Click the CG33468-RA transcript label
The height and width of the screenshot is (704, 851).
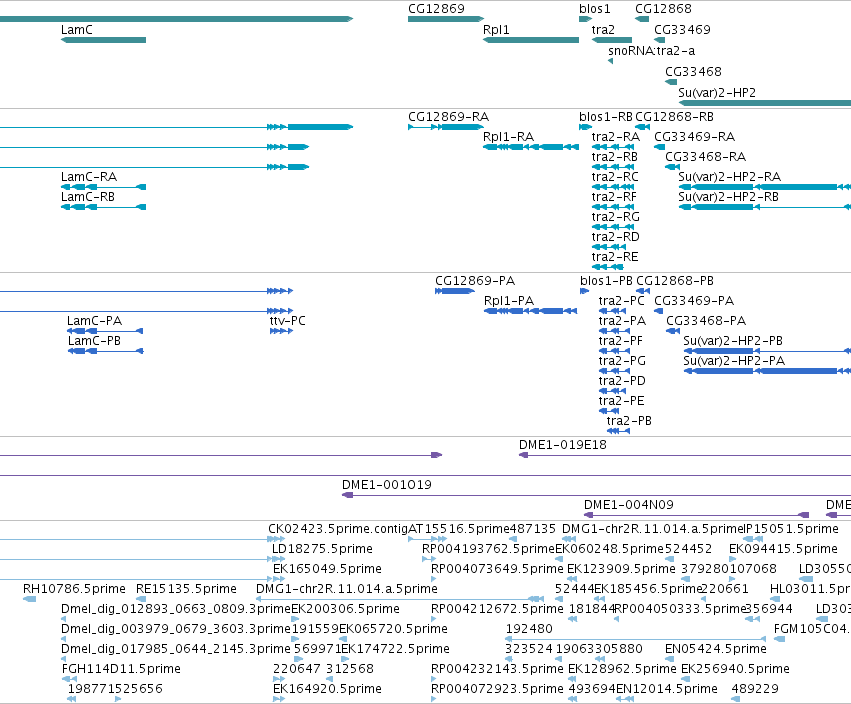pyautogui.click(x=706, y=157)
